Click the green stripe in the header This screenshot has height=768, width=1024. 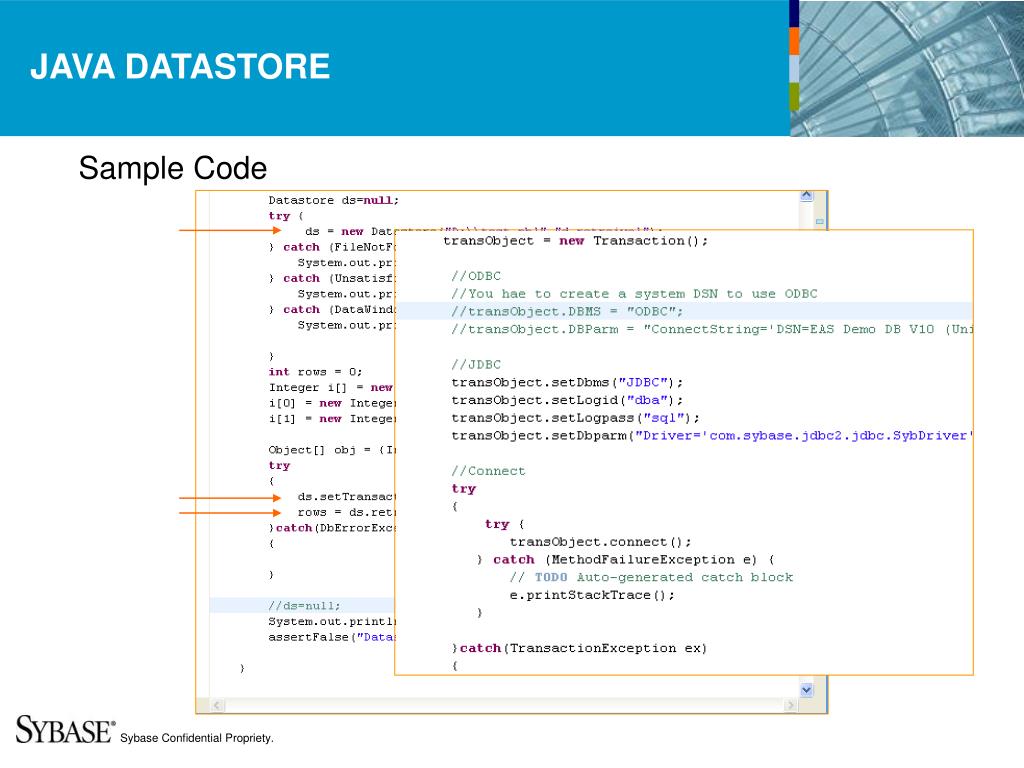click(794, 96)
